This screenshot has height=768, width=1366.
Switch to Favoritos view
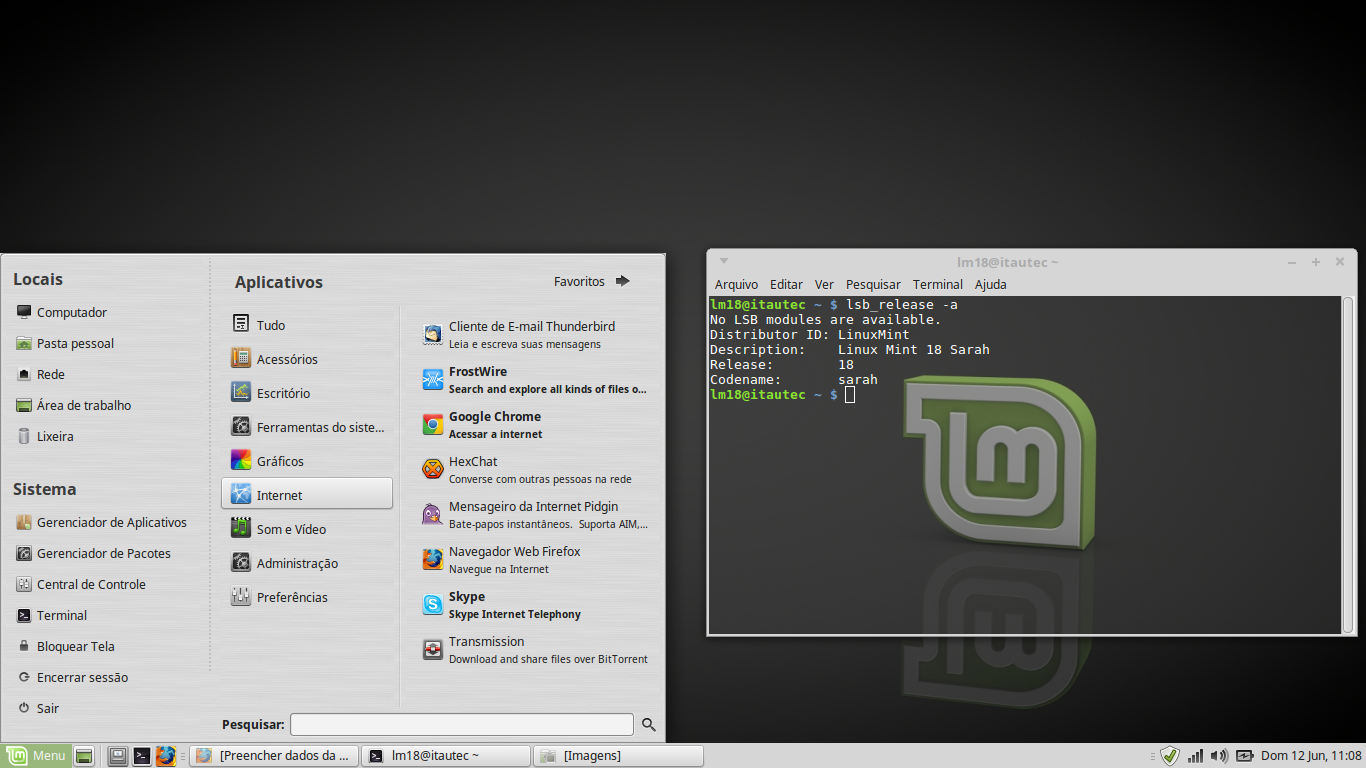click(x=592, y=281)
